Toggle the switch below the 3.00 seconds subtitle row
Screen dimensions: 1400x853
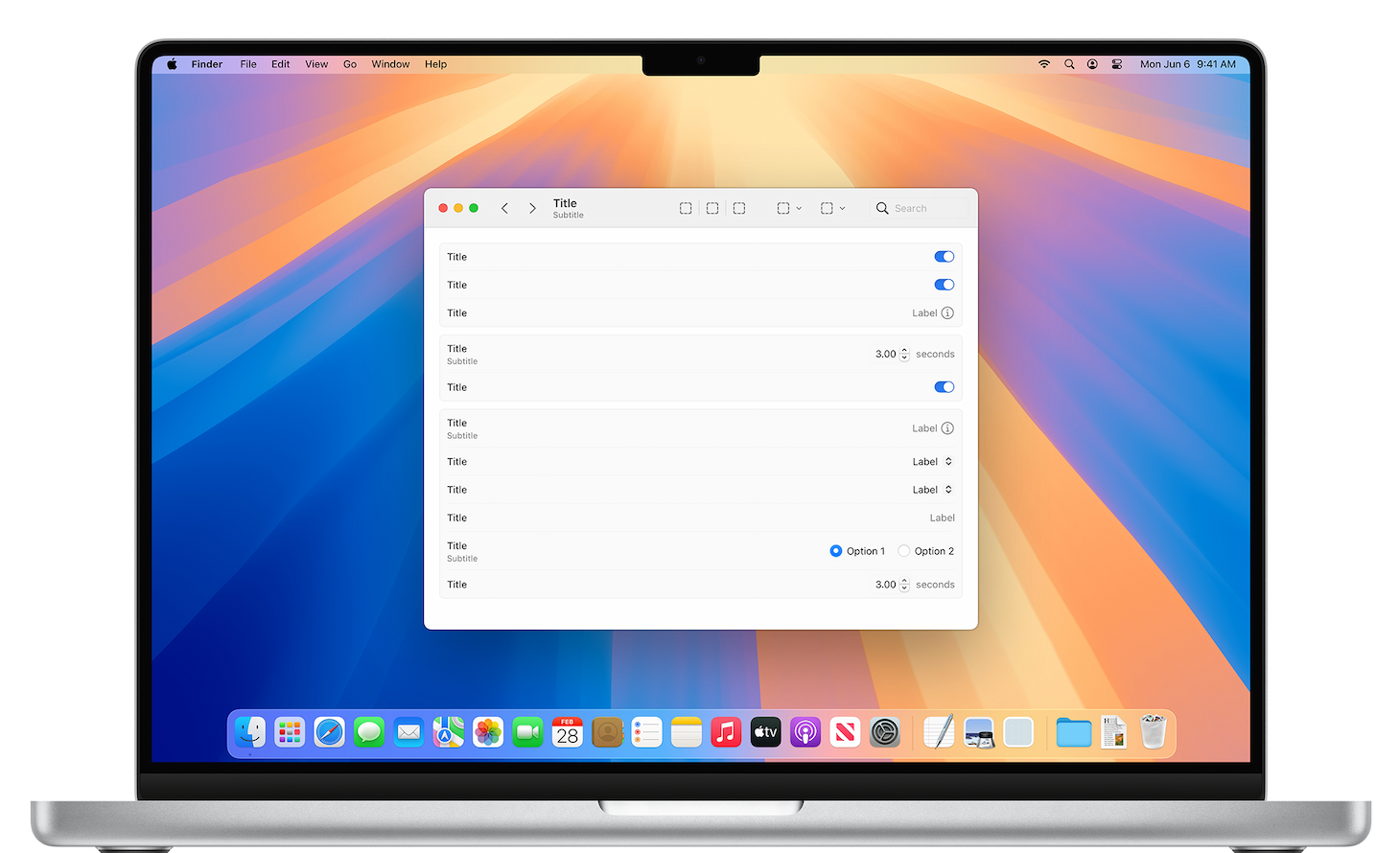[x=945, y=387]
